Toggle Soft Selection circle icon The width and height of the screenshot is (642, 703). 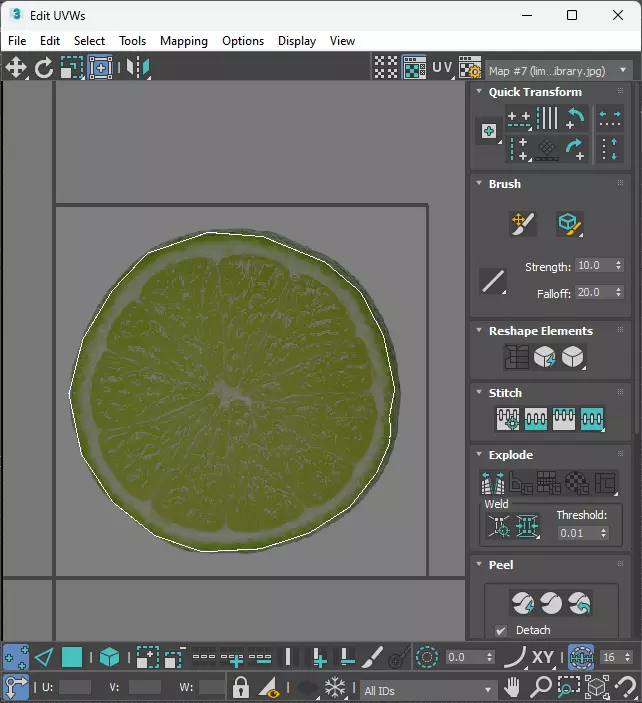427,658
